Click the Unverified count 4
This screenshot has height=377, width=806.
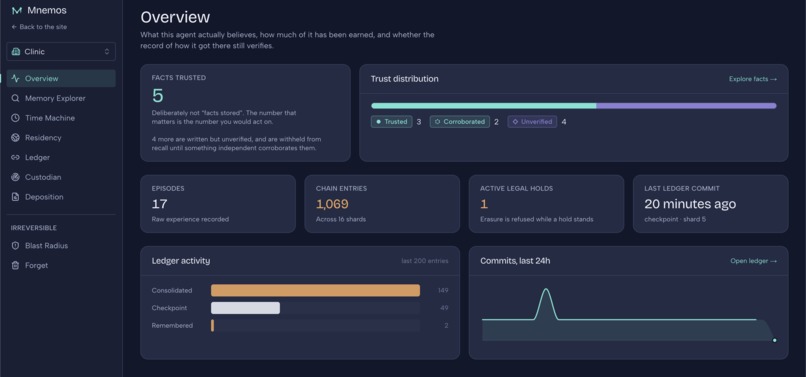coord(564,122)
